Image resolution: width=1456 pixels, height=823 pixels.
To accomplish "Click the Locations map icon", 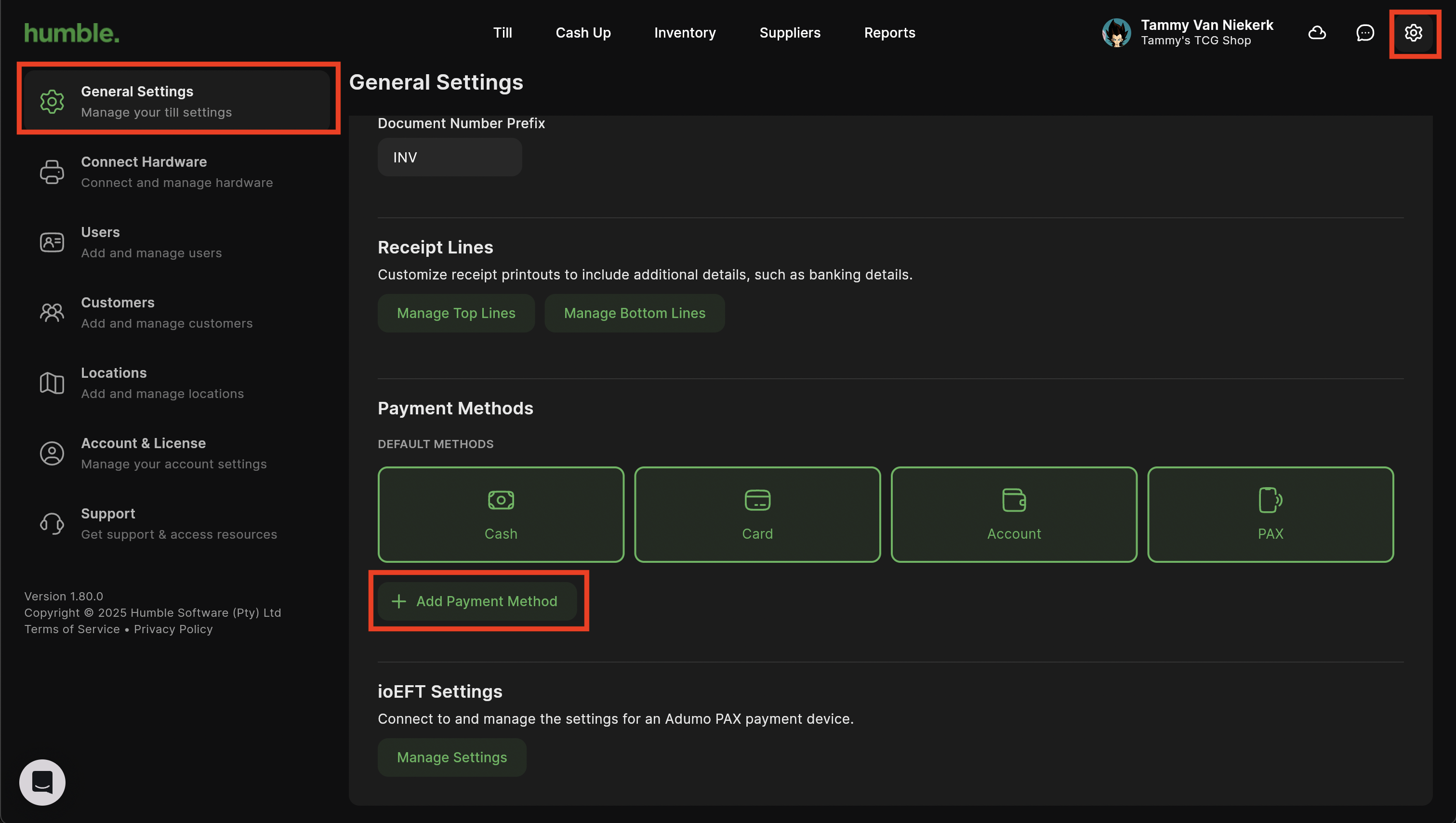I will tap(52, 383).
